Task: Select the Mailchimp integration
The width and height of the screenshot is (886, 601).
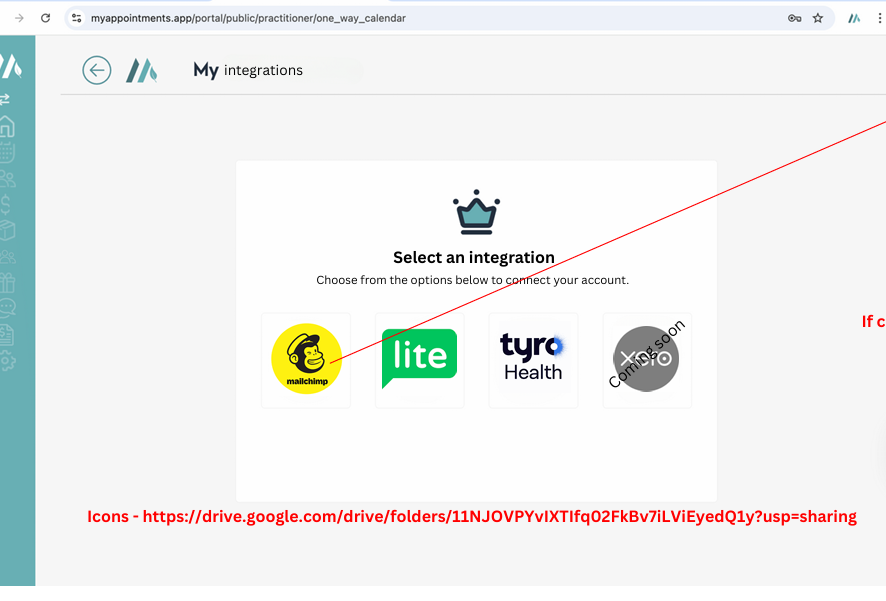Action: (x=306, y=359)
